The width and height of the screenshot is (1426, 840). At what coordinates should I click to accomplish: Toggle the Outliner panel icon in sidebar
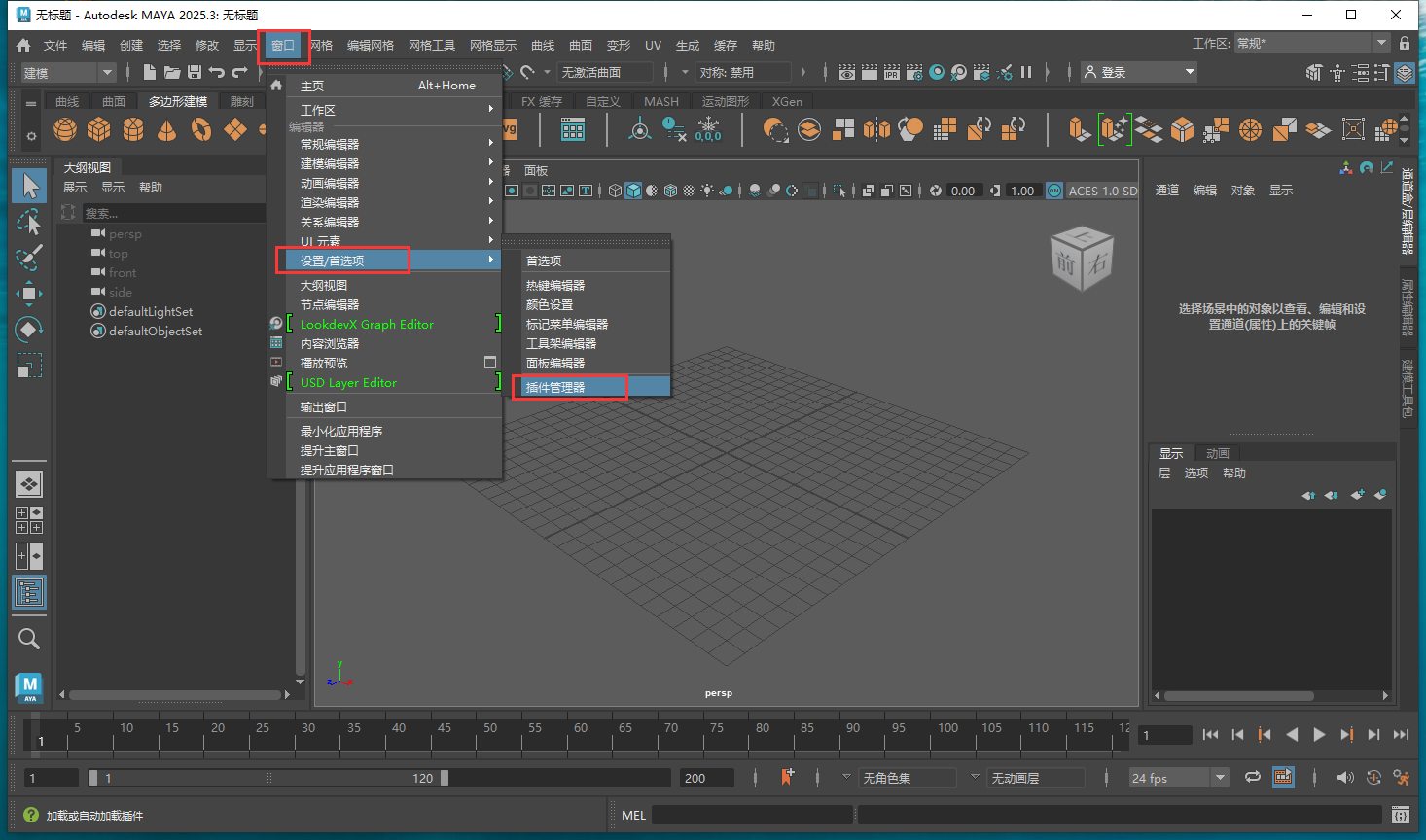[29, 592]
